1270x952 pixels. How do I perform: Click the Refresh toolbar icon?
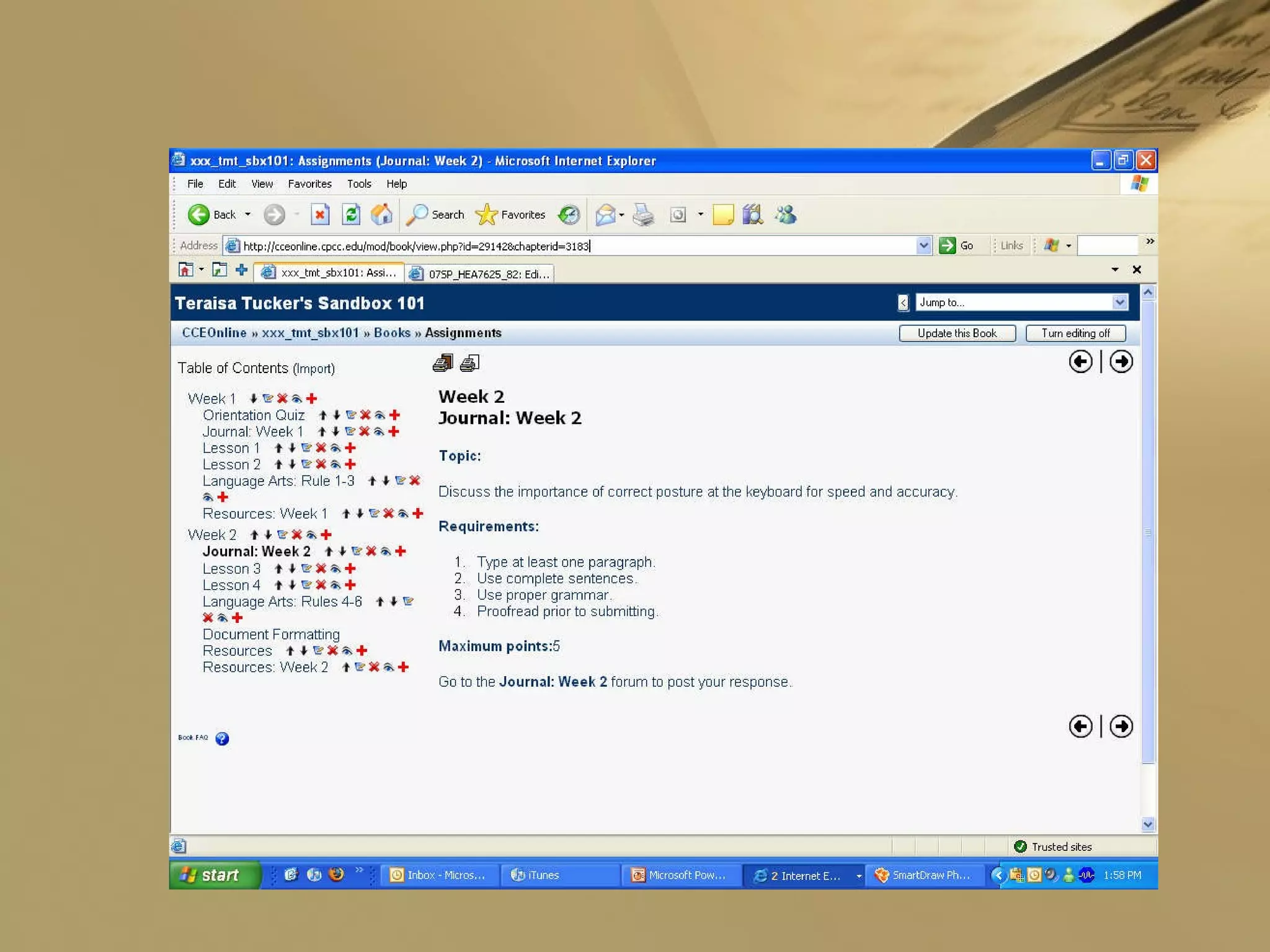351,214
